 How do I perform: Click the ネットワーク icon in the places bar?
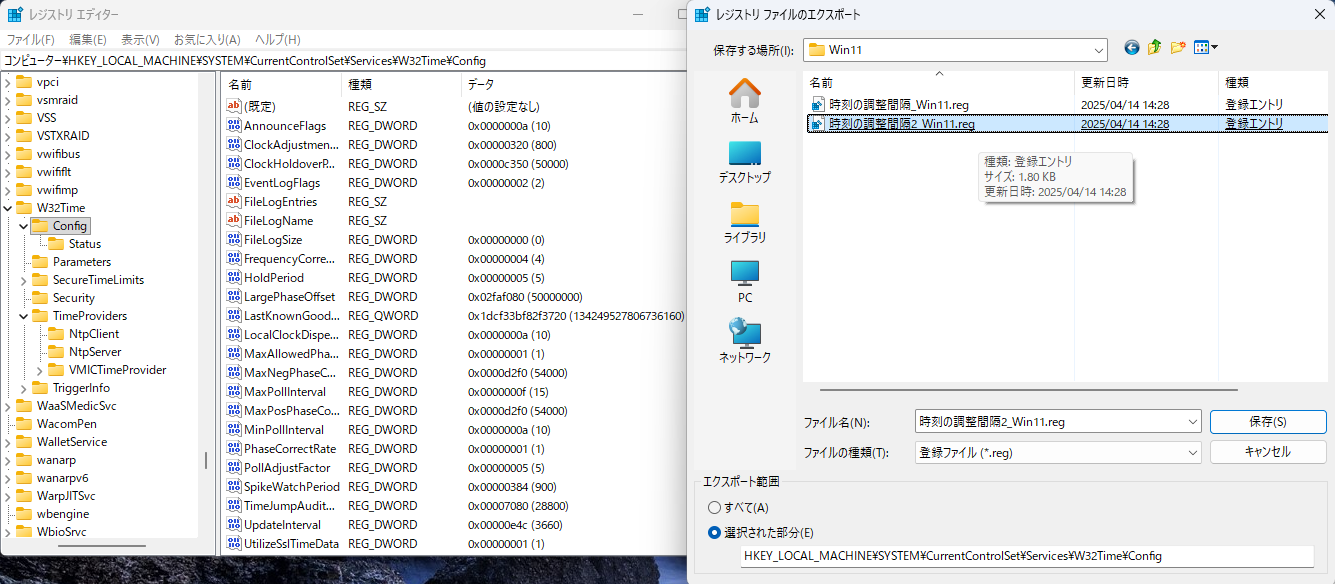[x=745, y=332]
